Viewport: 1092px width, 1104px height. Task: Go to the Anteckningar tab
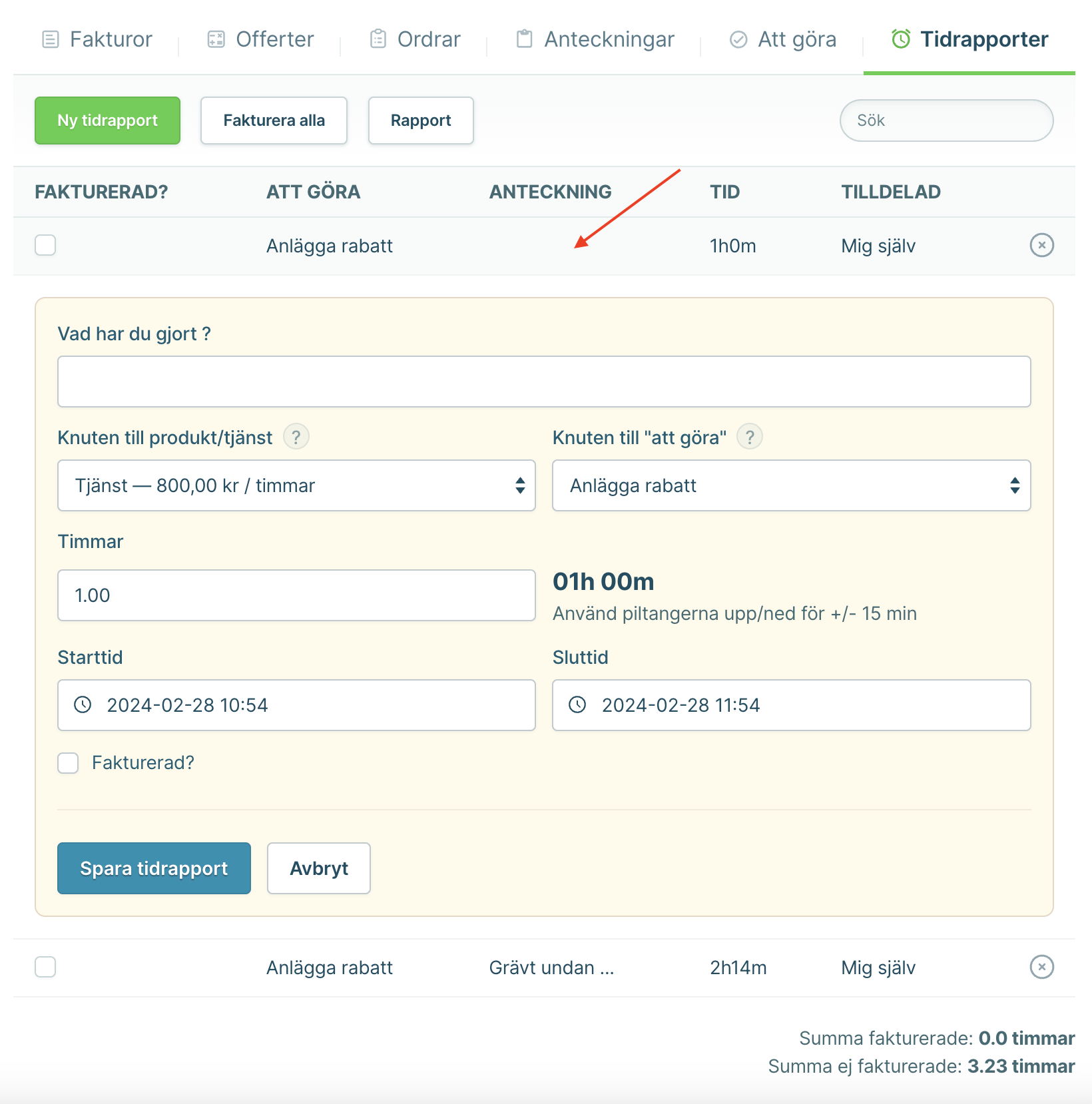pos(595,39)
